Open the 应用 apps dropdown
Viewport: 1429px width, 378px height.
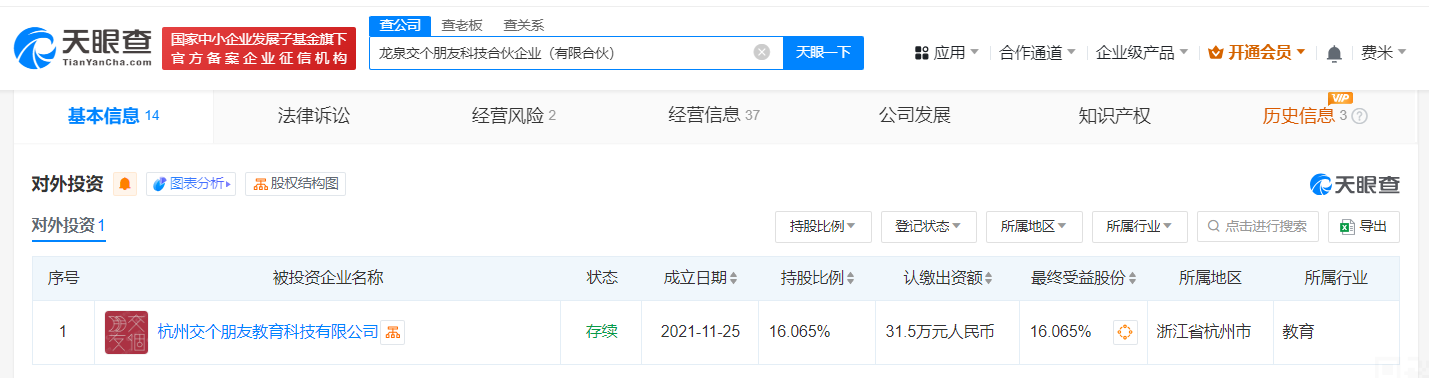point(946,52)
